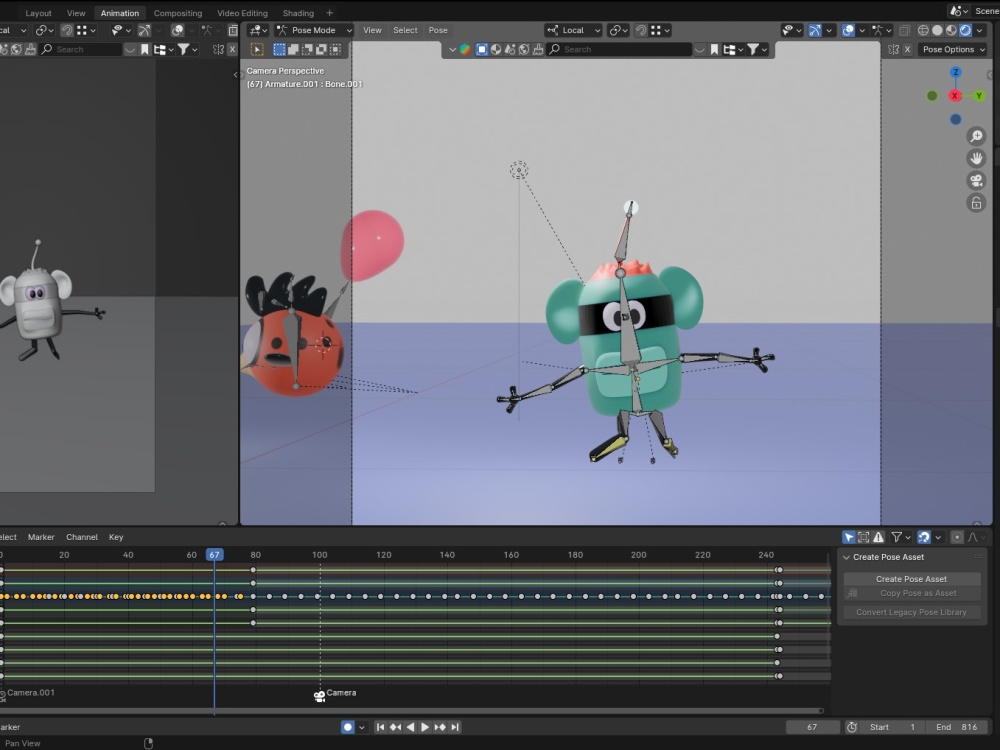Zoom the viewport with the magnifier gizmo

point(976,136)
